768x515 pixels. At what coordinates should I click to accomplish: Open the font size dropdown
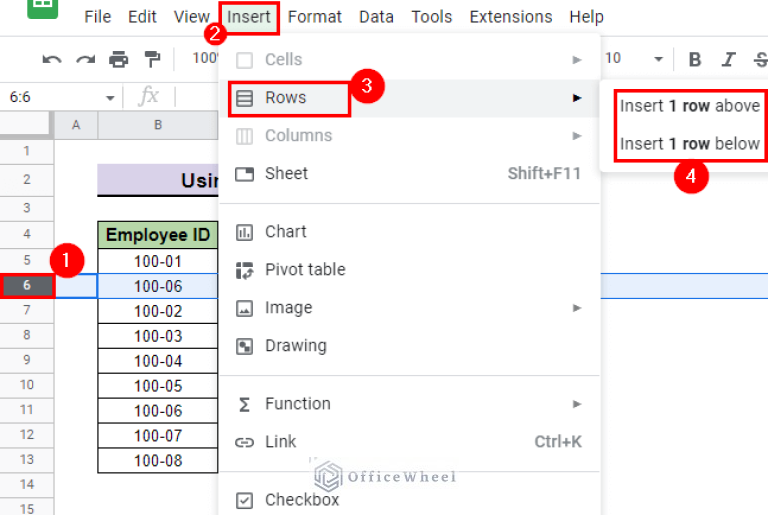tap(657, 60)
